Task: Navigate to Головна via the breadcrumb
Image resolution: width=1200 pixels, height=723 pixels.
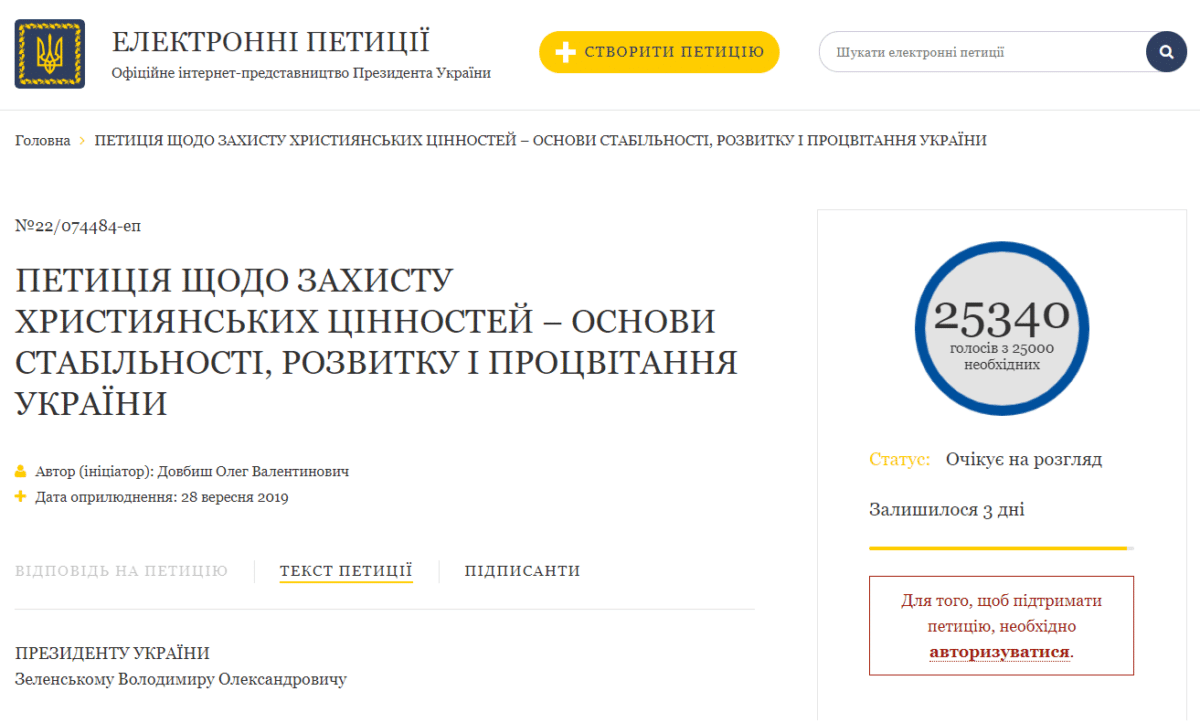Action: [x=41, y=141]
